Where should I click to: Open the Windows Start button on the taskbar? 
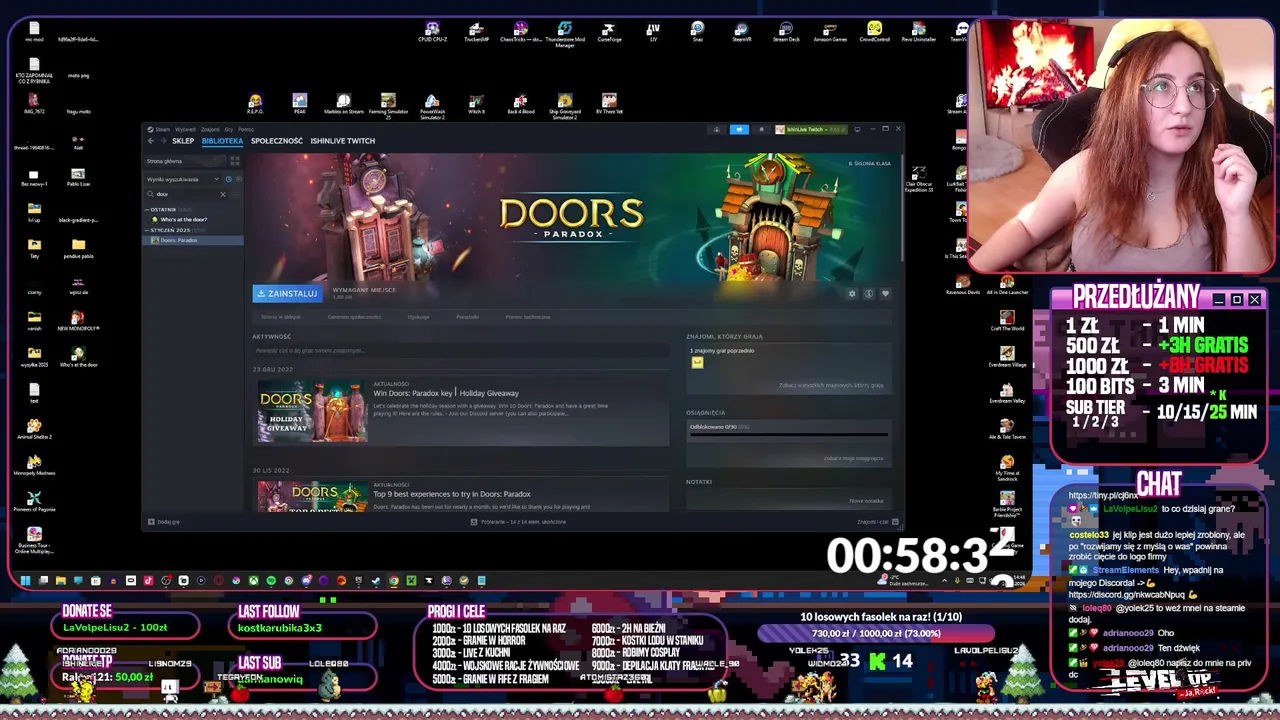25,580
